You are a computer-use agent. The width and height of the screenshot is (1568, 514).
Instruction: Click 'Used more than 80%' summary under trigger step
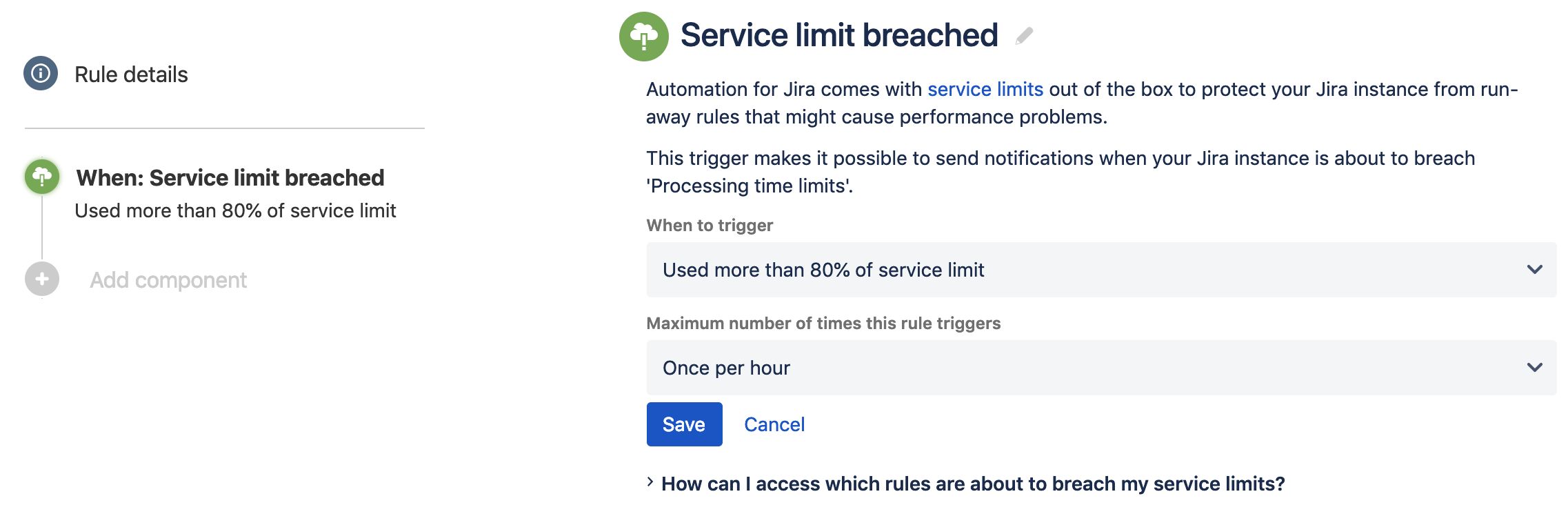click(x=235, y=211)
